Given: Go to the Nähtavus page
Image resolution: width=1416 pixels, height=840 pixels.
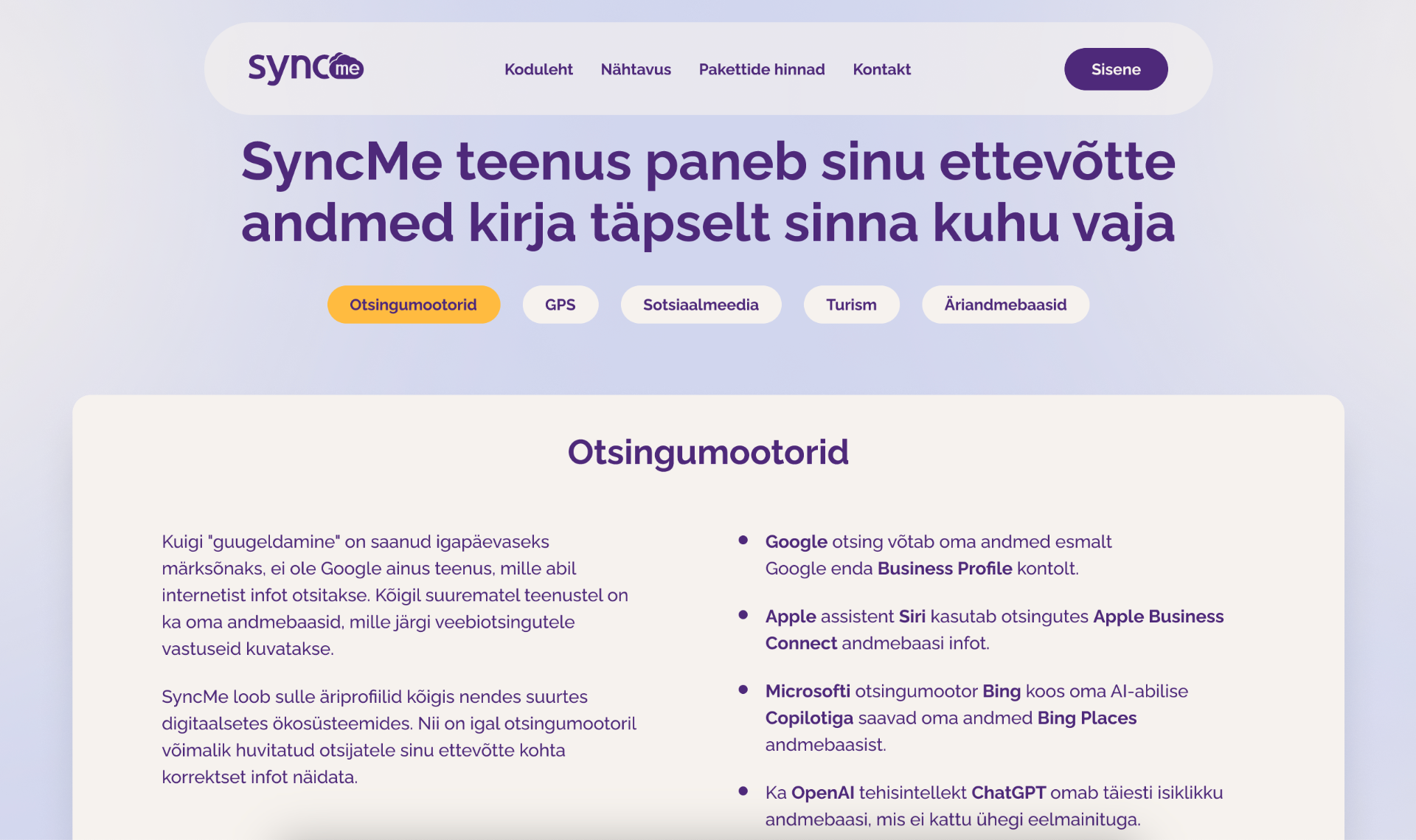Looking at the screenshot, I should (636, 69).
